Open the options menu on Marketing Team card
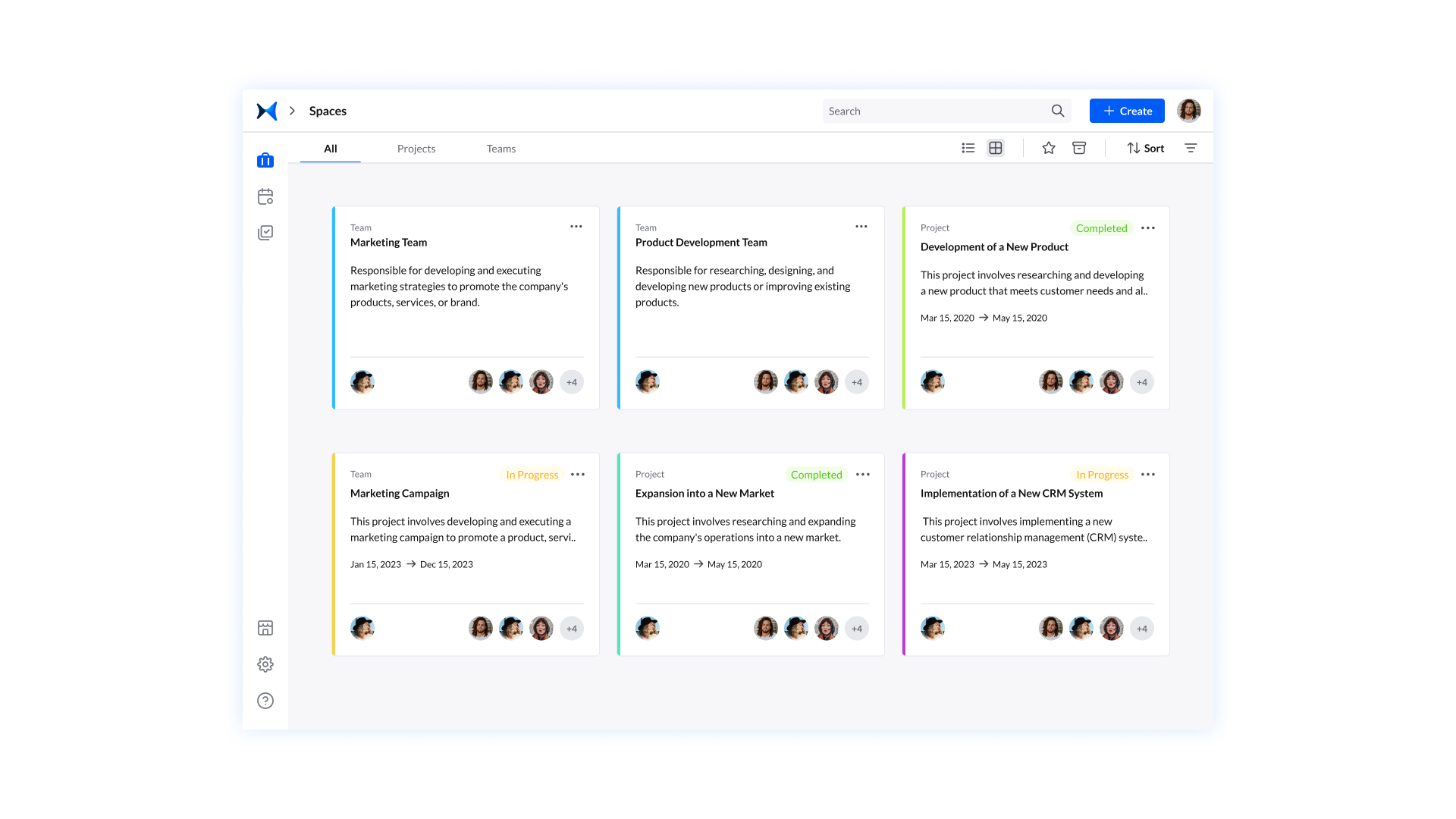Image resolution: width=1456 pixels, height=819 pixels. [x=576, y=226]
